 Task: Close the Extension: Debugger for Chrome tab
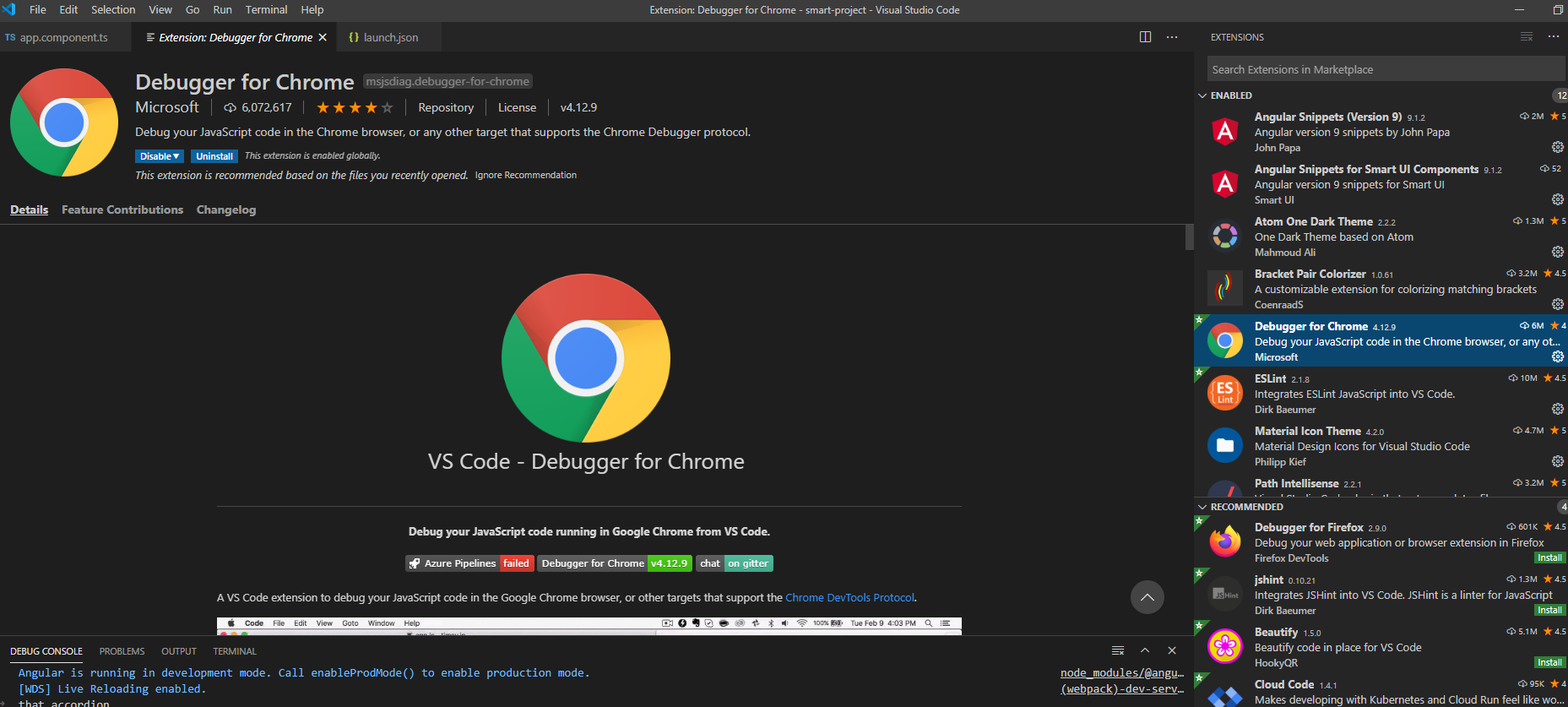(x=323, y=37)
